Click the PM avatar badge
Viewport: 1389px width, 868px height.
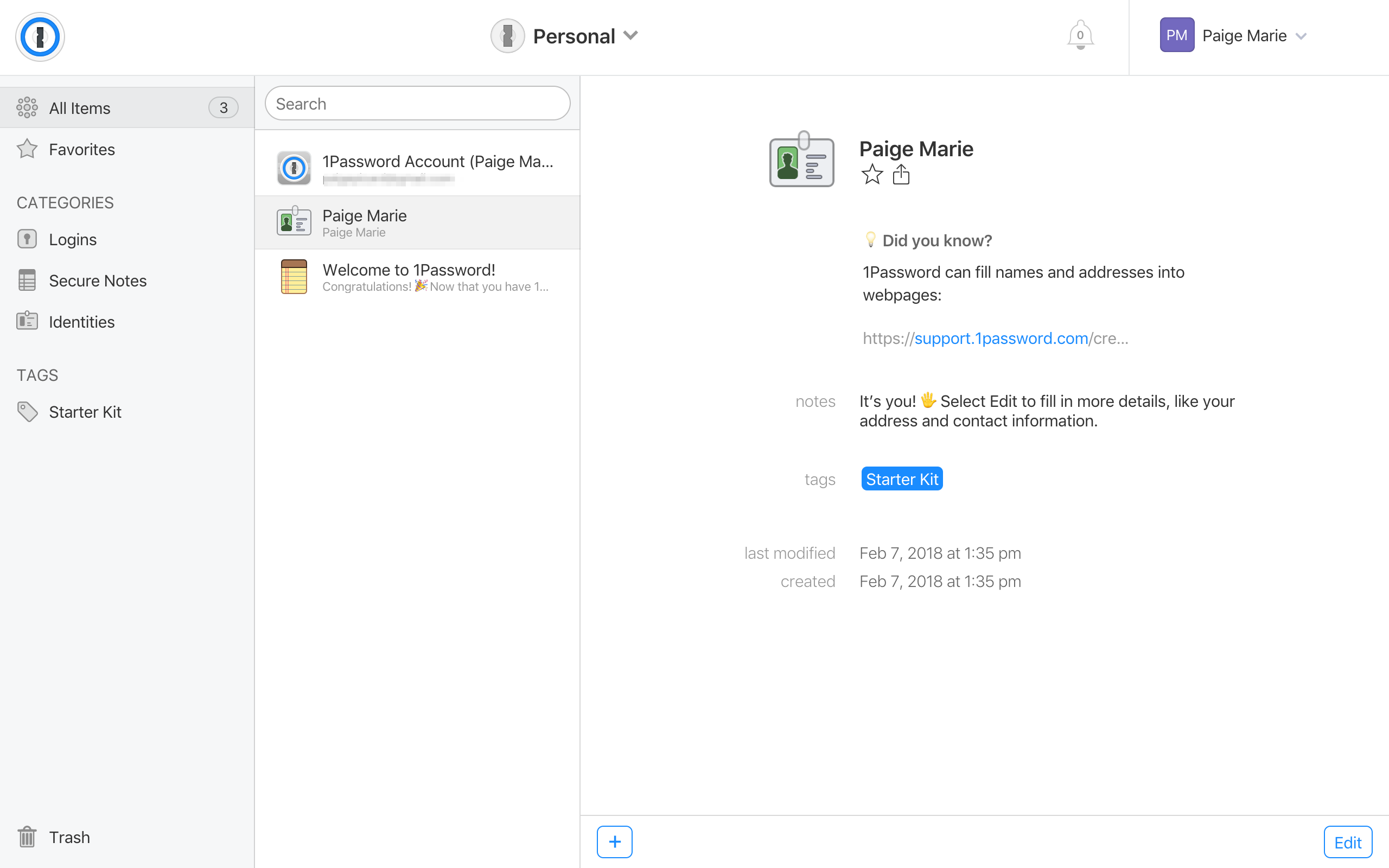tap(1176, 36)
